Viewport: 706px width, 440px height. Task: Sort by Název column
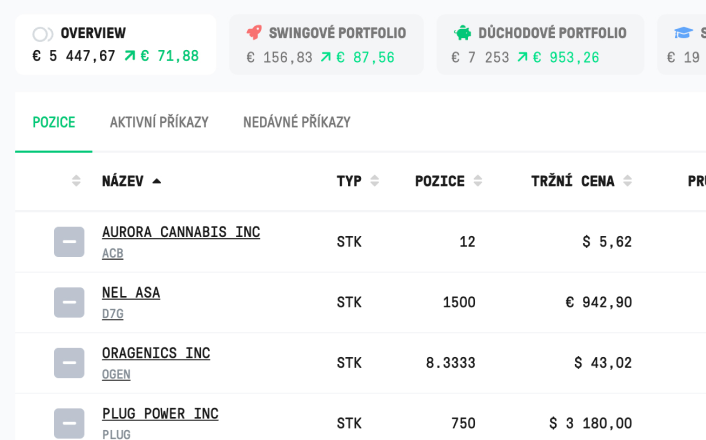tap(131, 181)
